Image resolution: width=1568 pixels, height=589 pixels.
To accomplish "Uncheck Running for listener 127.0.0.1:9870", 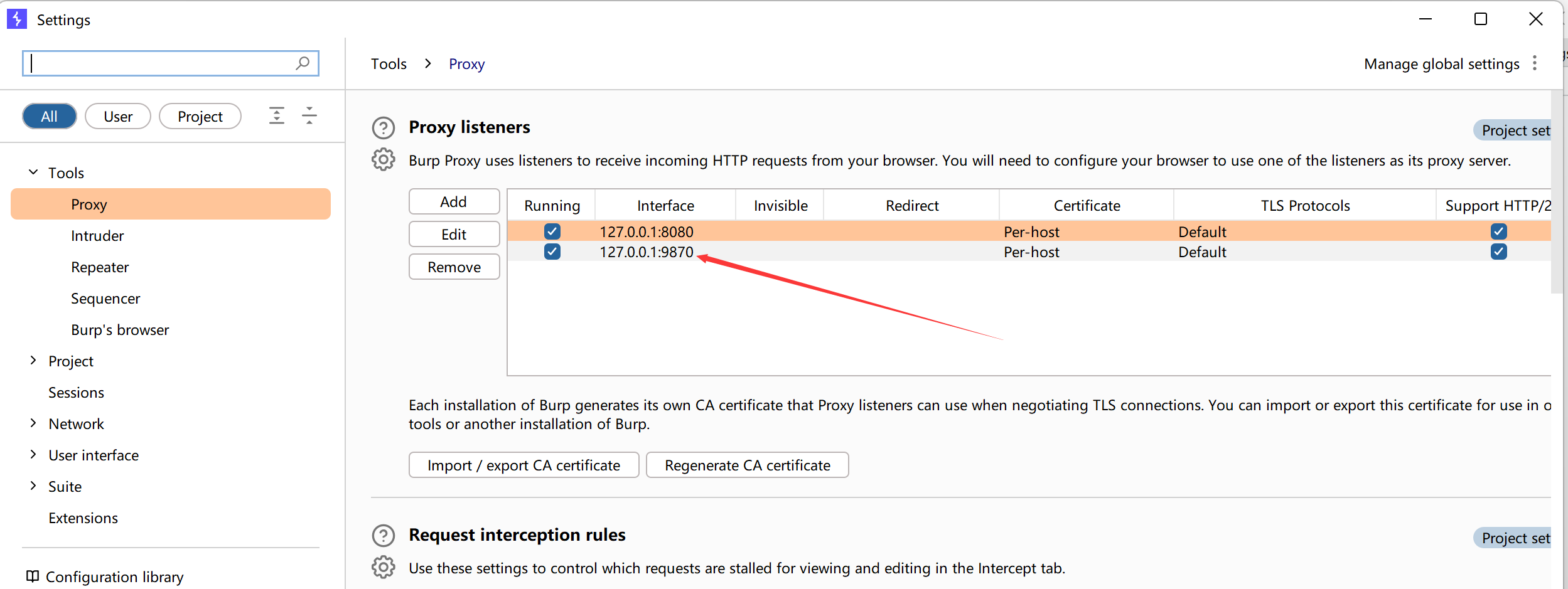I will [x=552, y=252].
